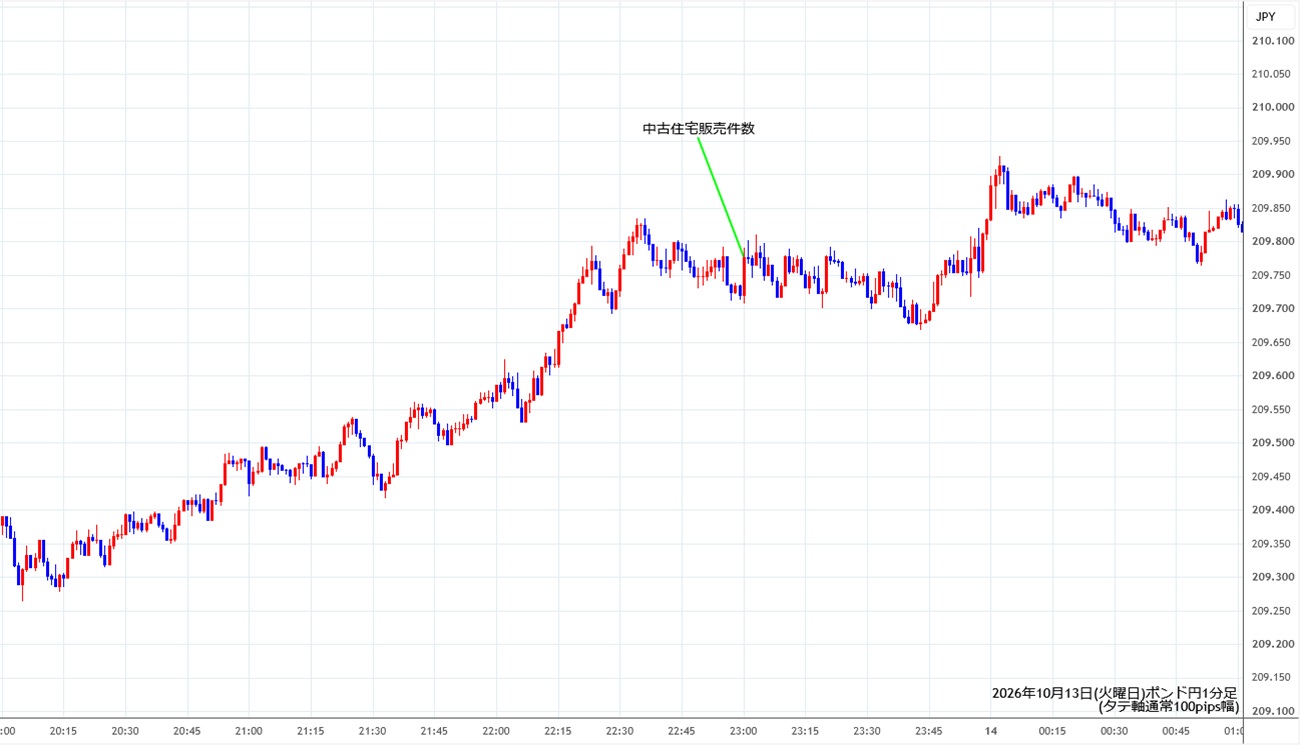Click the 23:45 time axis label

coord(929,731)
